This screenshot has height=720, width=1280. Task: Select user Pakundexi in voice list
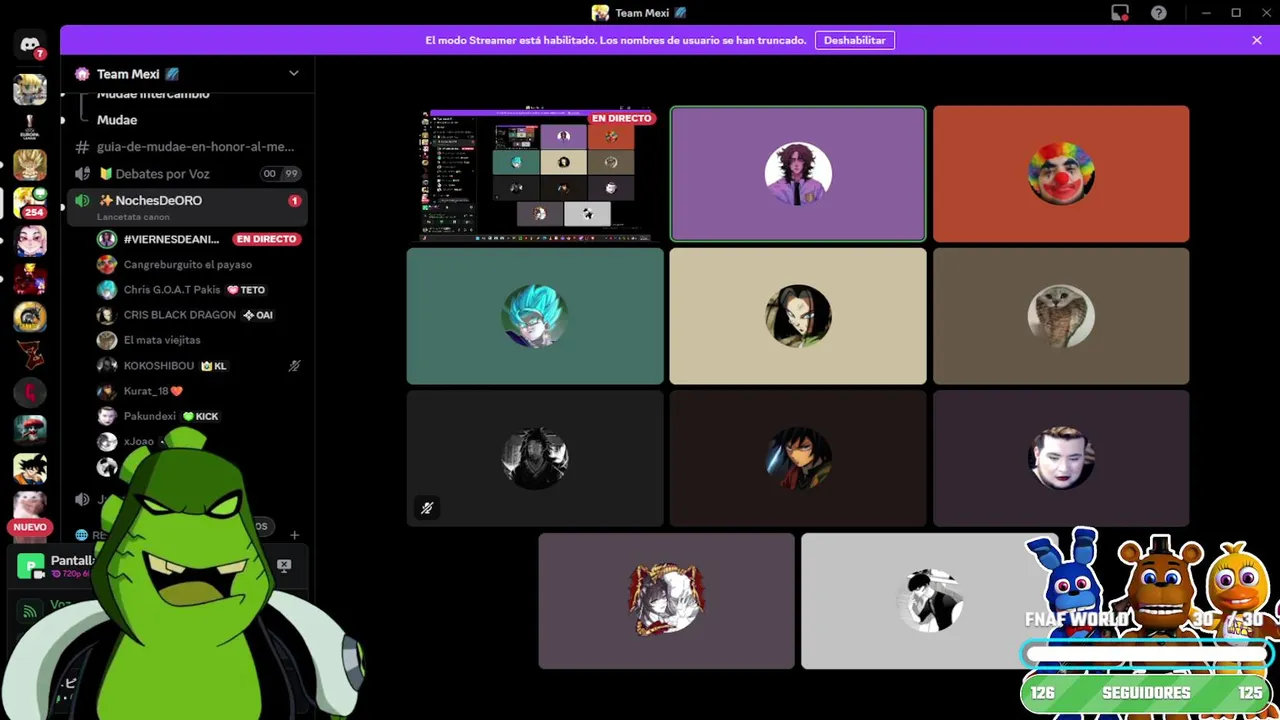[x=149, y=416]
